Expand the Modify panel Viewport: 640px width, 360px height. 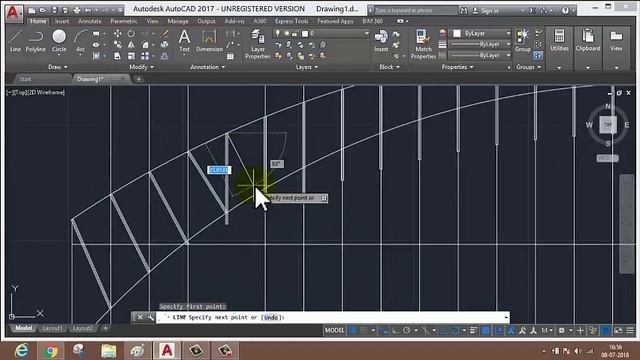[142, 67]
